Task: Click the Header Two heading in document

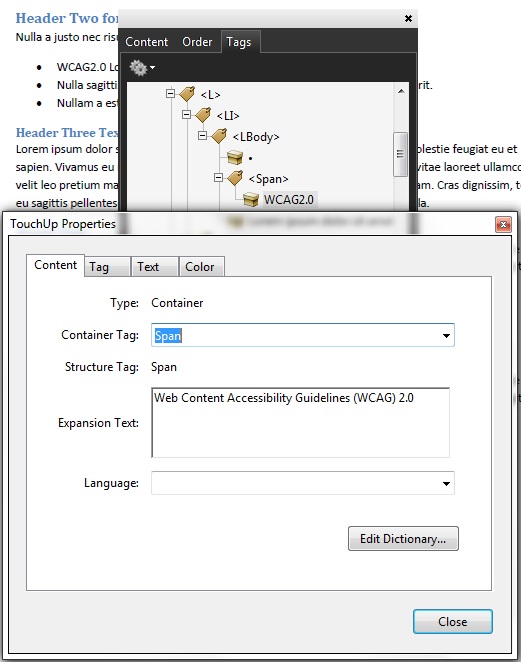Action: pos(67,18)
